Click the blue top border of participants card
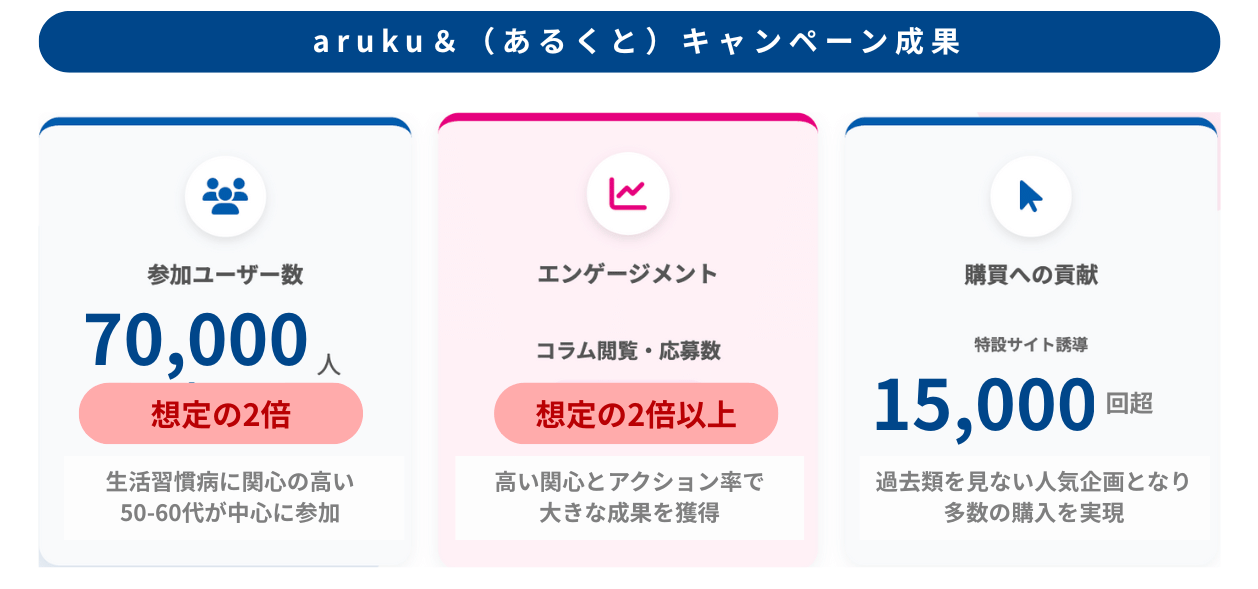Screen dimensions: 1258x589 pyautogui.click(x=225, y=123)
